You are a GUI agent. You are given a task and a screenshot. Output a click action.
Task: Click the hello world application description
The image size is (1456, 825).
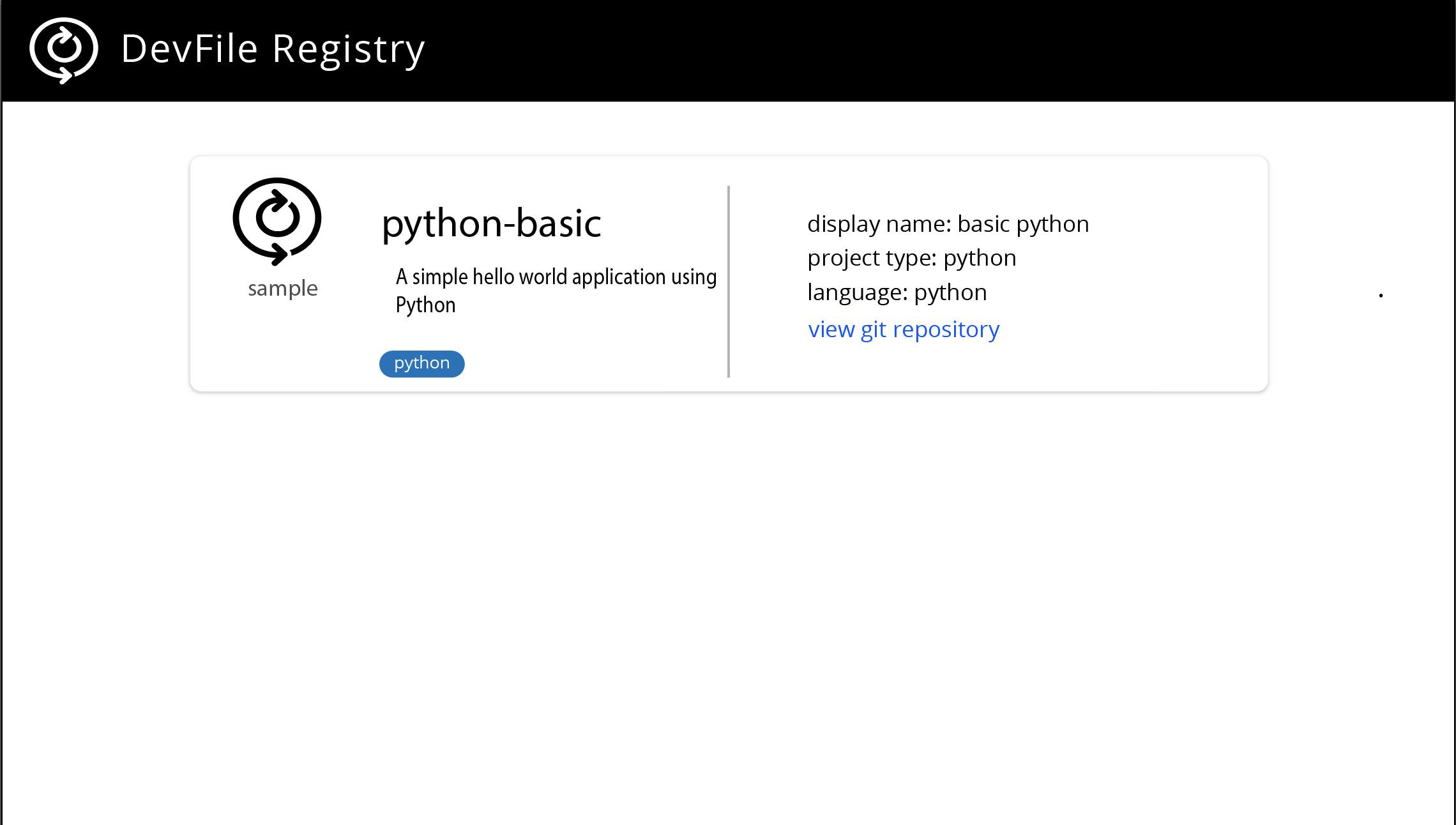click(556, 277)
